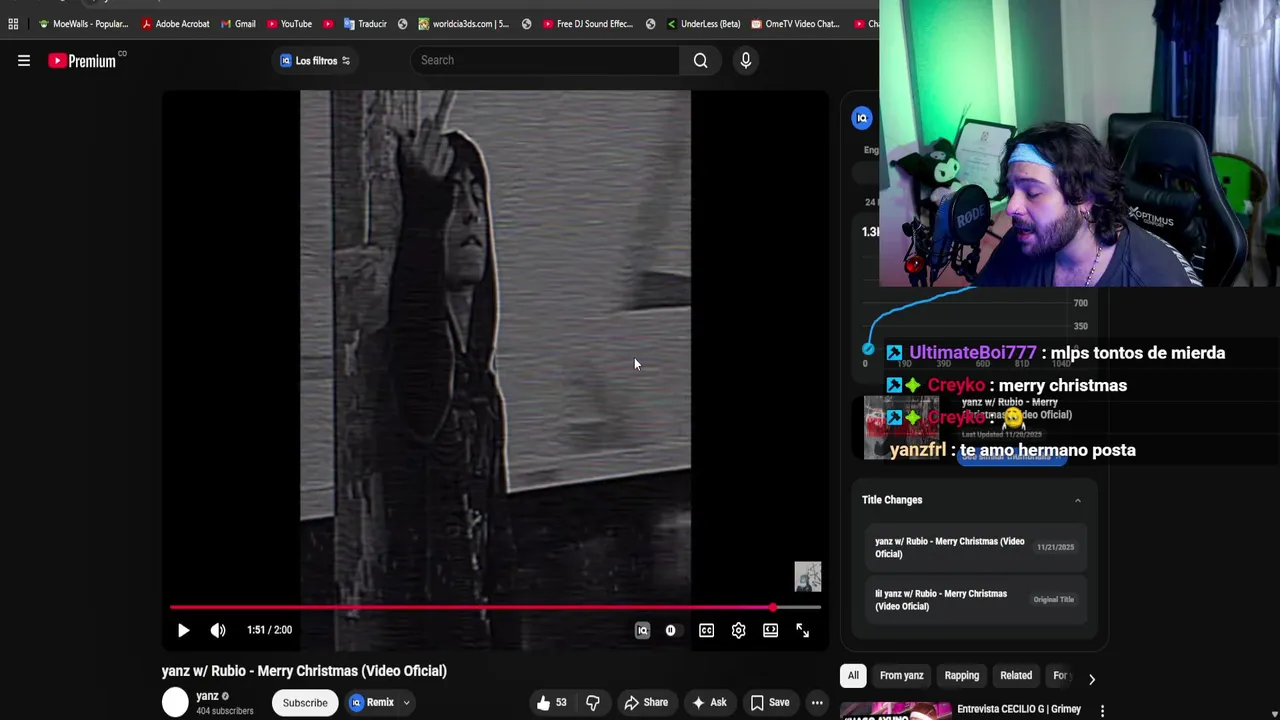Open player settings gear

click(x=738, y=630)
